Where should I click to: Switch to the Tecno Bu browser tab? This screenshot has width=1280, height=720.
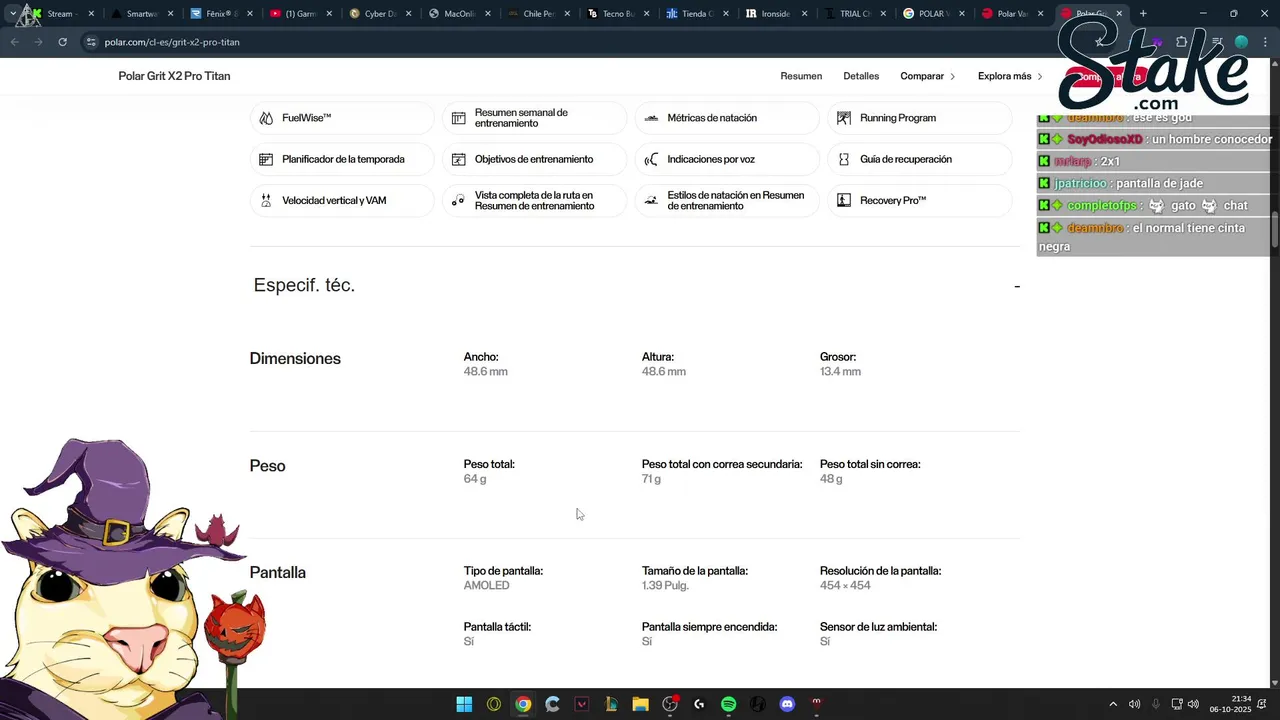pyautogui.click(x=618, y=14)
